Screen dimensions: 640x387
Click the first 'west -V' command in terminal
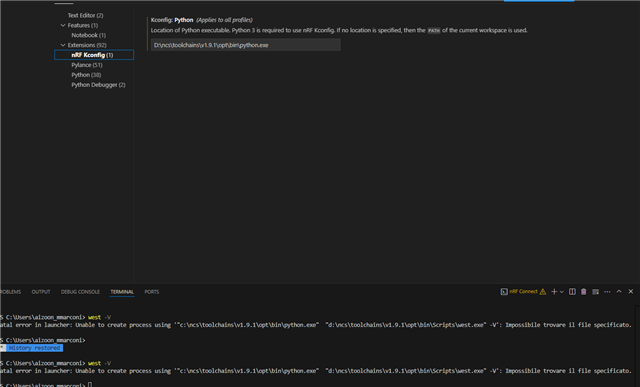99,317
